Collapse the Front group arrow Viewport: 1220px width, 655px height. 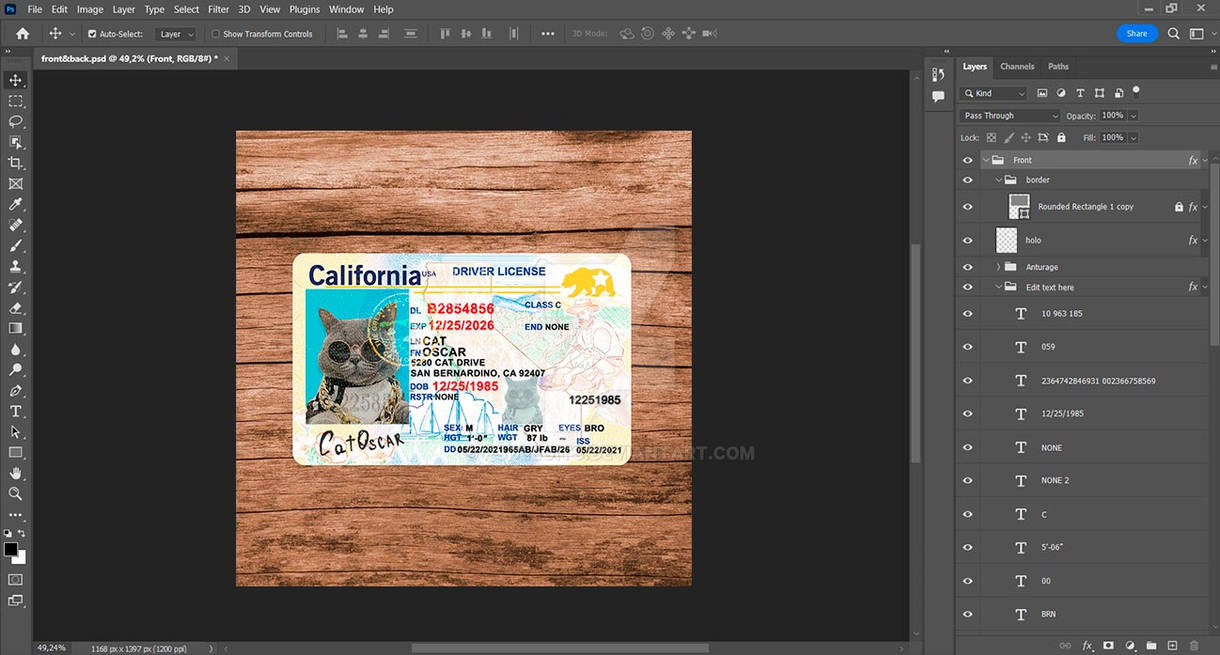(x=987, y=160)
